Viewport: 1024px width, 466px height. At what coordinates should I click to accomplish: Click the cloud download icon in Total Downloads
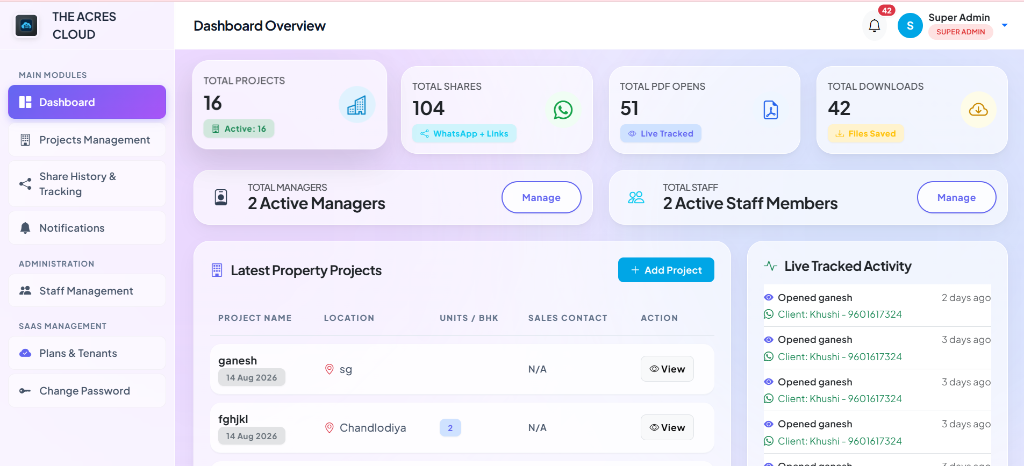pos(978,110)
